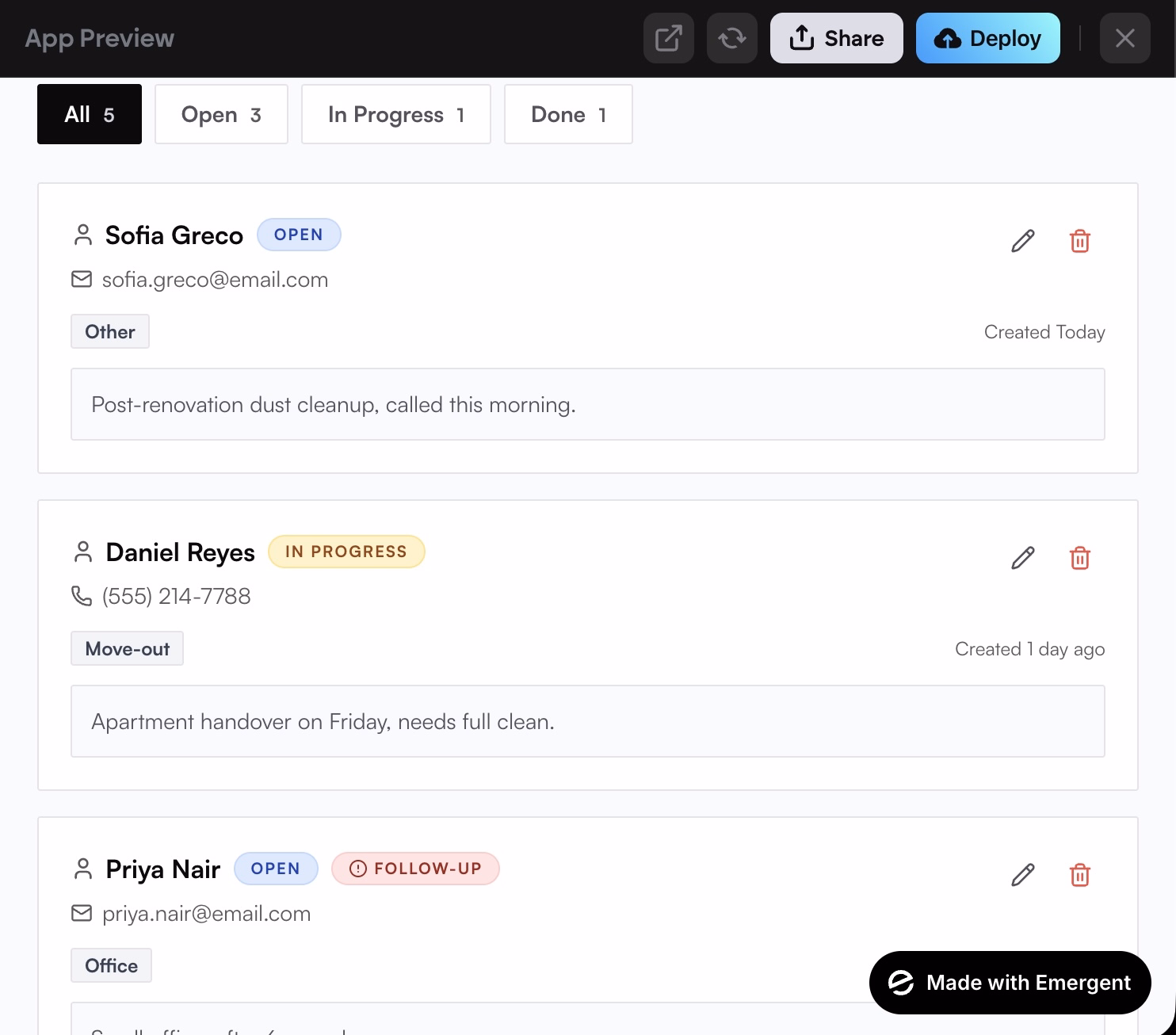This screenshot has height=1035, width=1176.
Task: Click the Other category tag
Action: point(110,331)
